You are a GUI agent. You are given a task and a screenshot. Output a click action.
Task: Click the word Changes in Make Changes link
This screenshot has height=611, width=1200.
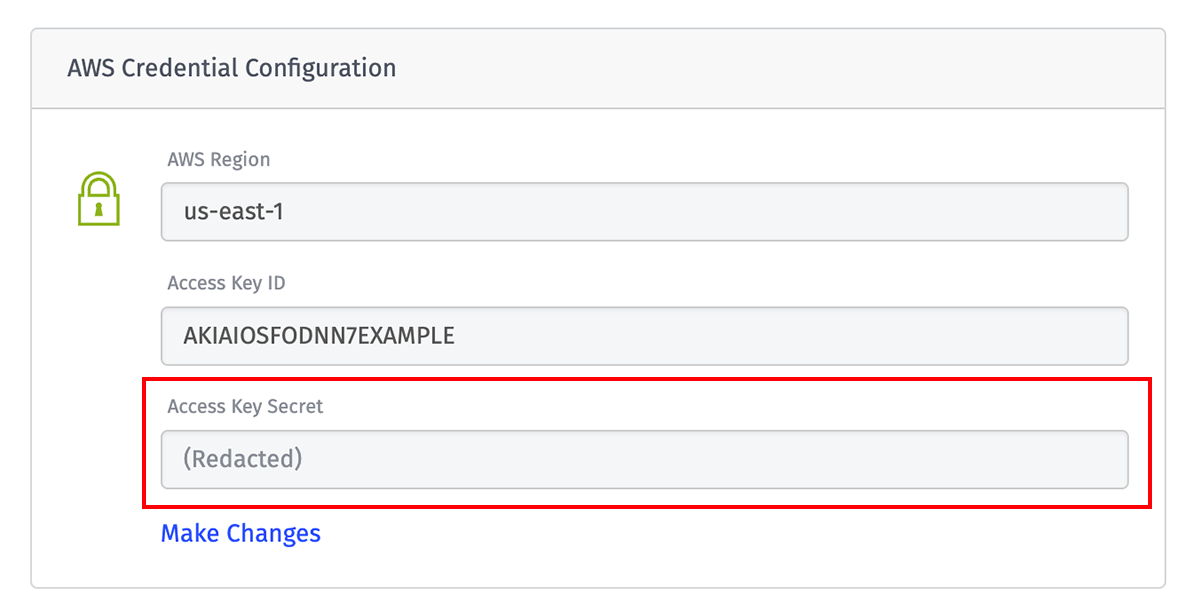274,533
